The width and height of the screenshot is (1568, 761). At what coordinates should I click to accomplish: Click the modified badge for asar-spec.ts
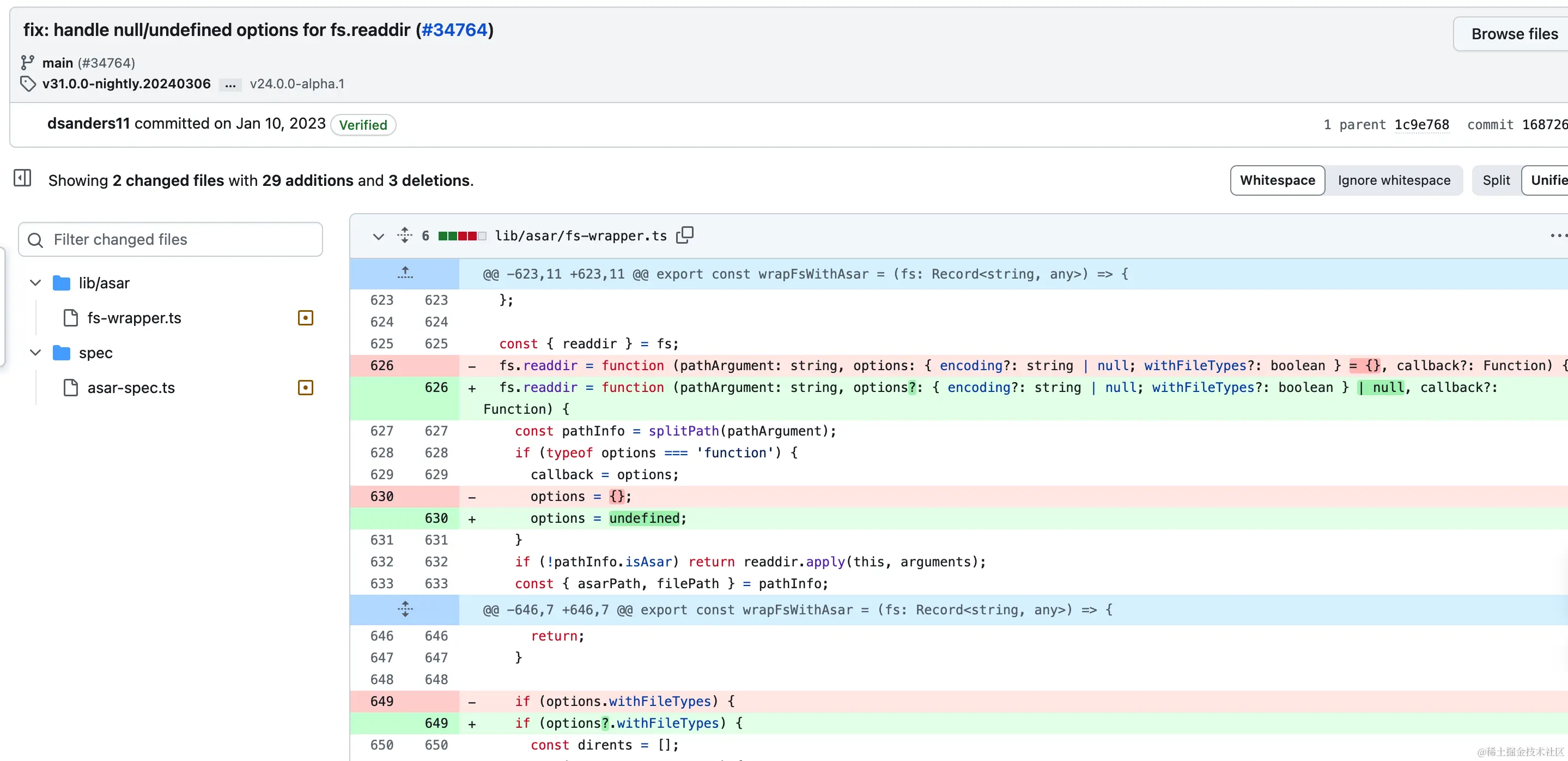(306, 388)
